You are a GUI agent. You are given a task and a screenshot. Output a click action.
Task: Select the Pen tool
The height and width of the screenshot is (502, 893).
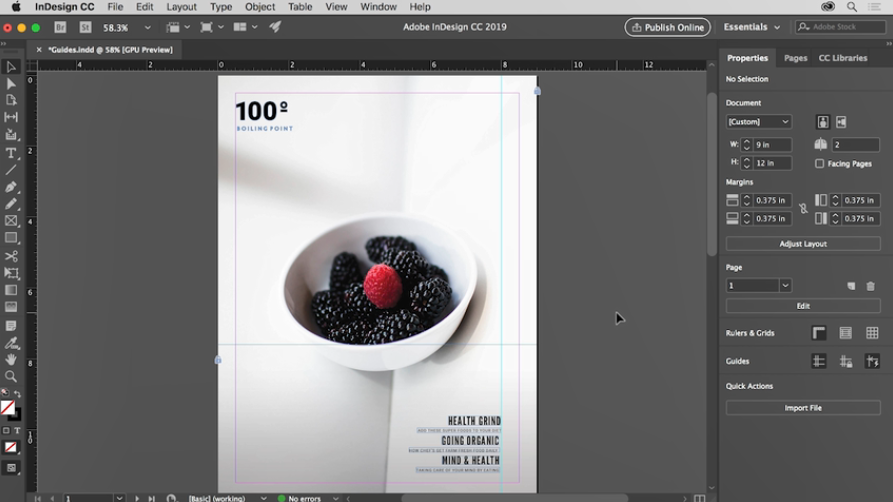11,187
